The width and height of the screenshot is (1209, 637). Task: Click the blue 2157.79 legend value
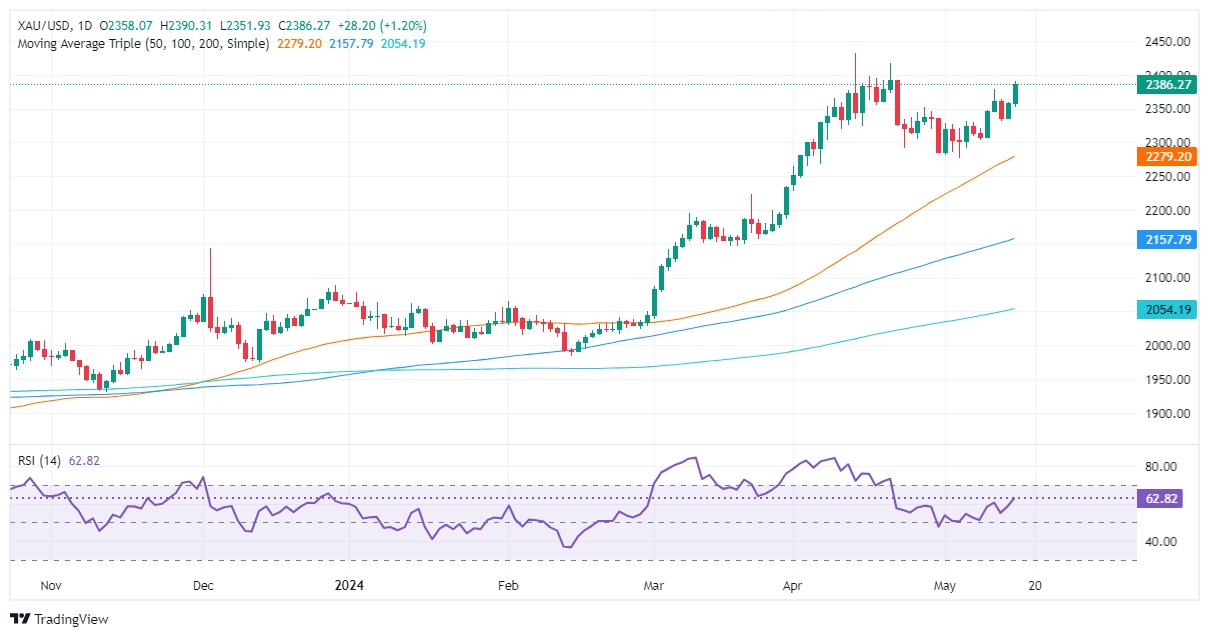coord(350,44)
